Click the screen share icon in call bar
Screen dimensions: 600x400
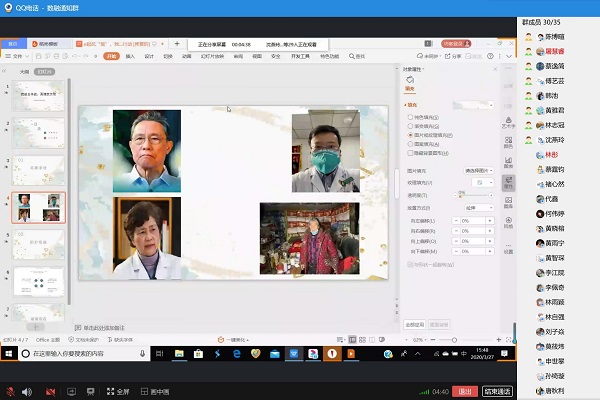tap(72, 392)
